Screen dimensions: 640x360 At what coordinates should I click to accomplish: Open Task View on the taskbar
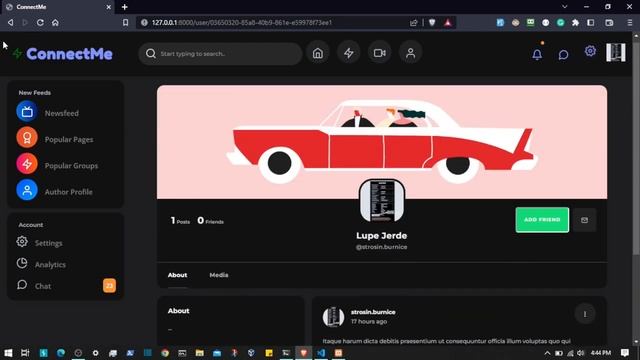point(25,353)
